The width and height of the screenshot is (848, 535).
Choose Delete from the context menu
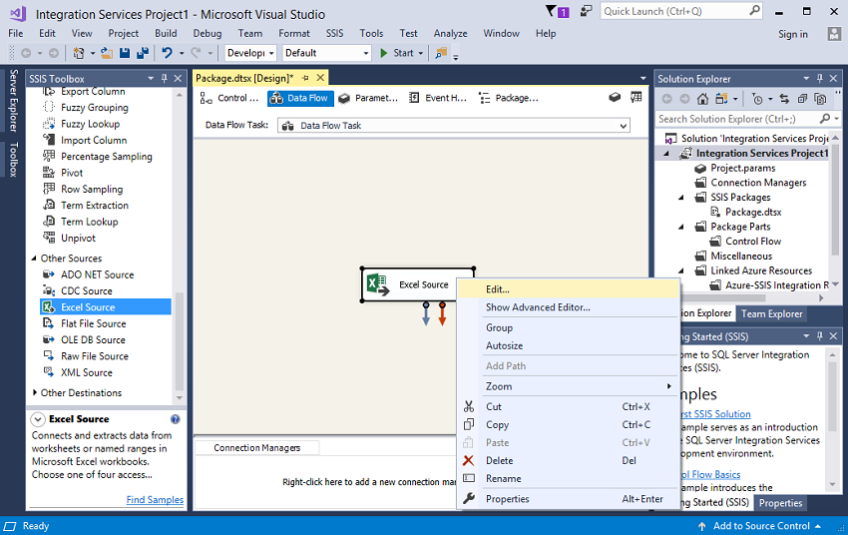tap(569, 460)
